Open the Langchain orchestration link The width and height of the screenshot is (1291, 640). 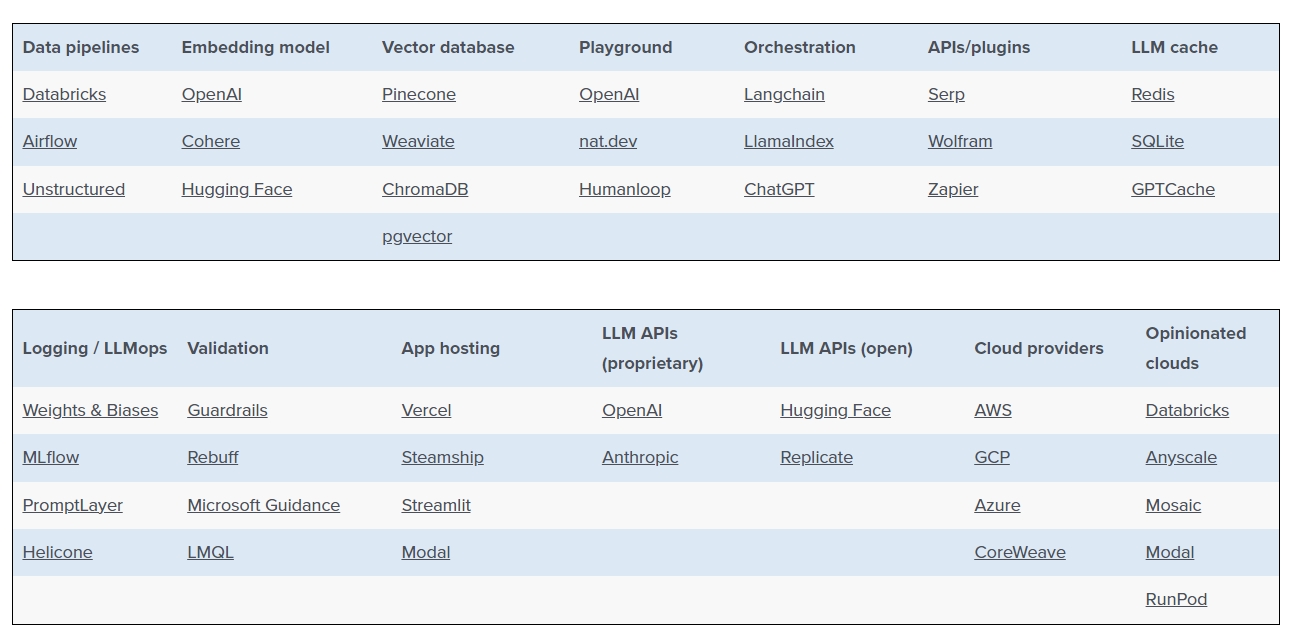784,94
